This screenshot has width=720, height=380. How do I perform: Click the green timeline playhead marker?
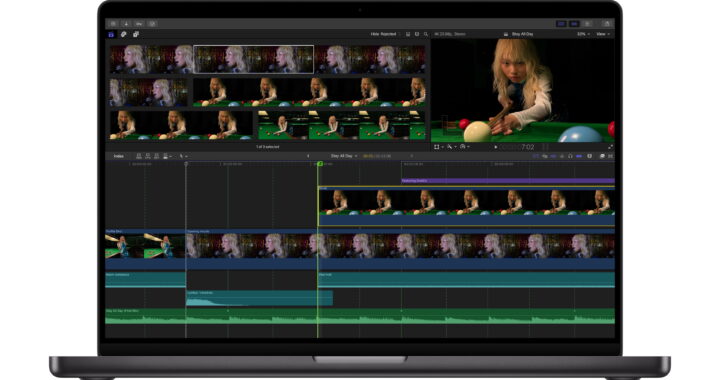point(320,163)
